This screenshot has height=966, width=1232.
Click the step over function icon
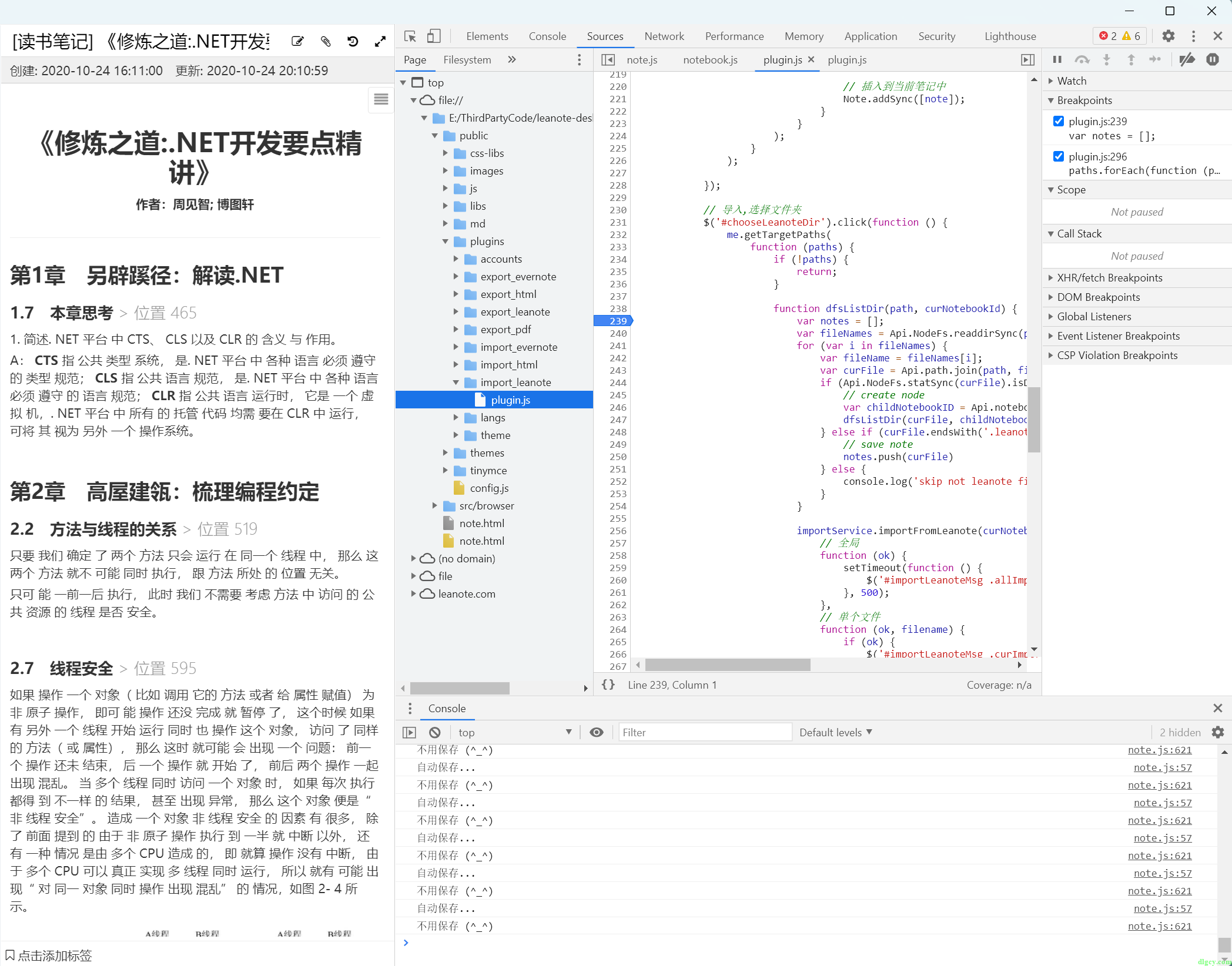1082,59
